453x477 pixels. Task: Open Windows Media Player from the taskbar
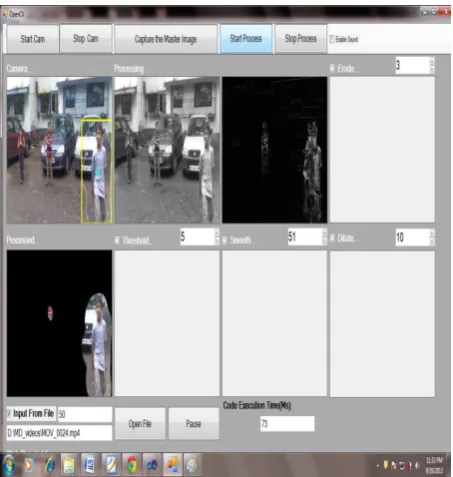(x=28, y=465)
